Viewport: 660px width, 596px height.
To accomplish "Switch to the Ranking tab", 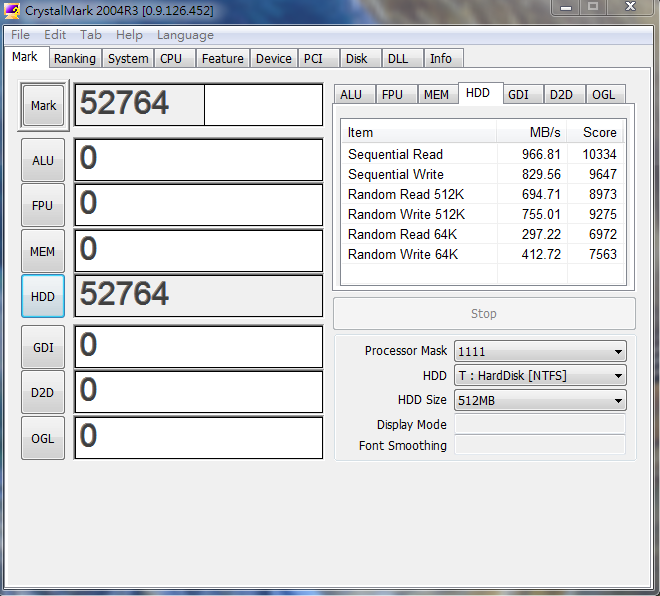I will 75,59.
